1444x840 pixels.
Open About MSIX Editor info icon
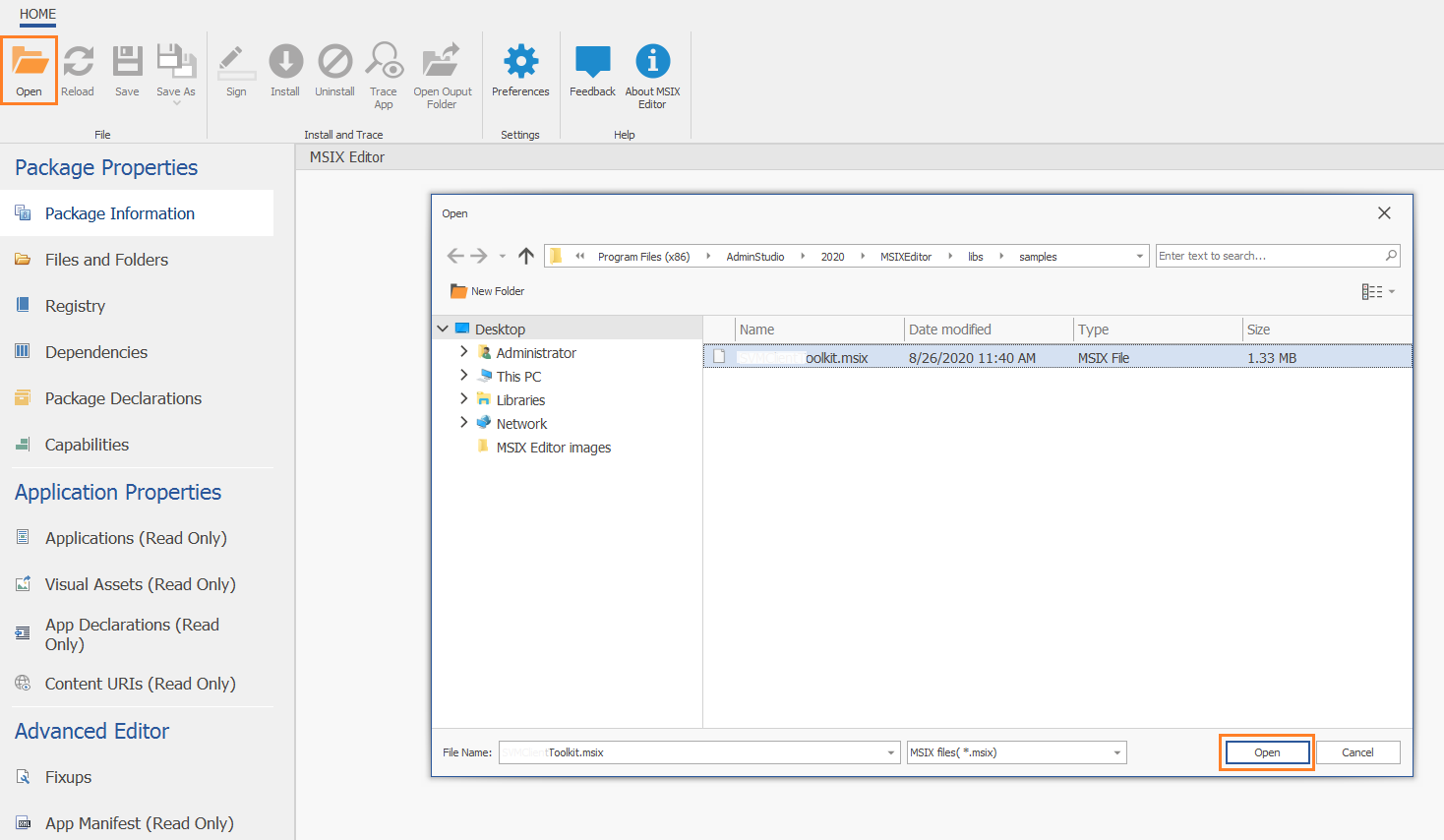(652, 61)
